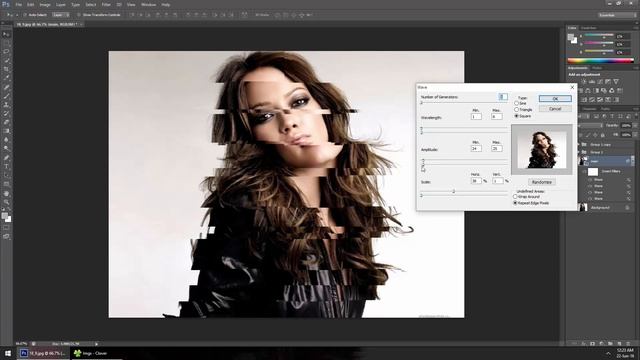
Task: Add a Black & White adjustment
Action: click(x=596, y=91)
